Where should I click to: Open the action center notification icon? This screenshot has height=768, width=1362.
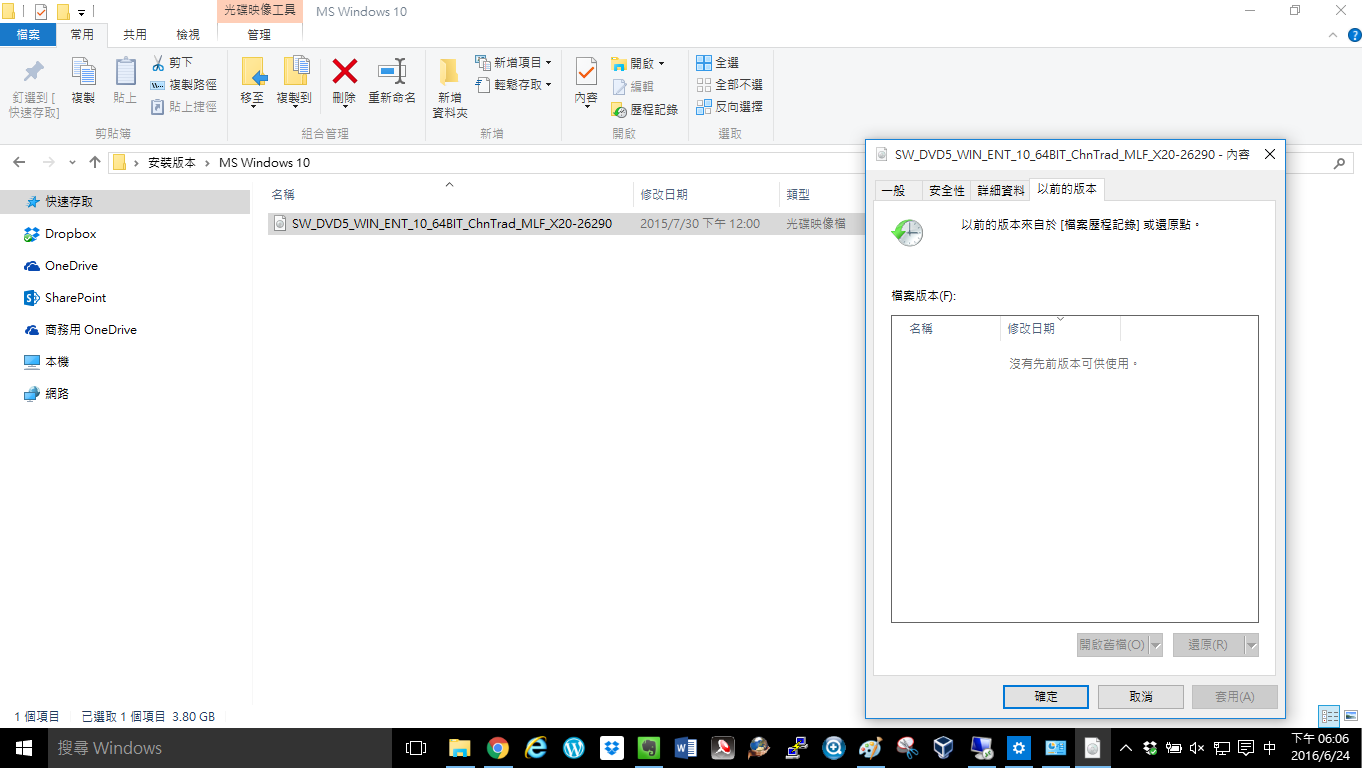[1246, 748]
